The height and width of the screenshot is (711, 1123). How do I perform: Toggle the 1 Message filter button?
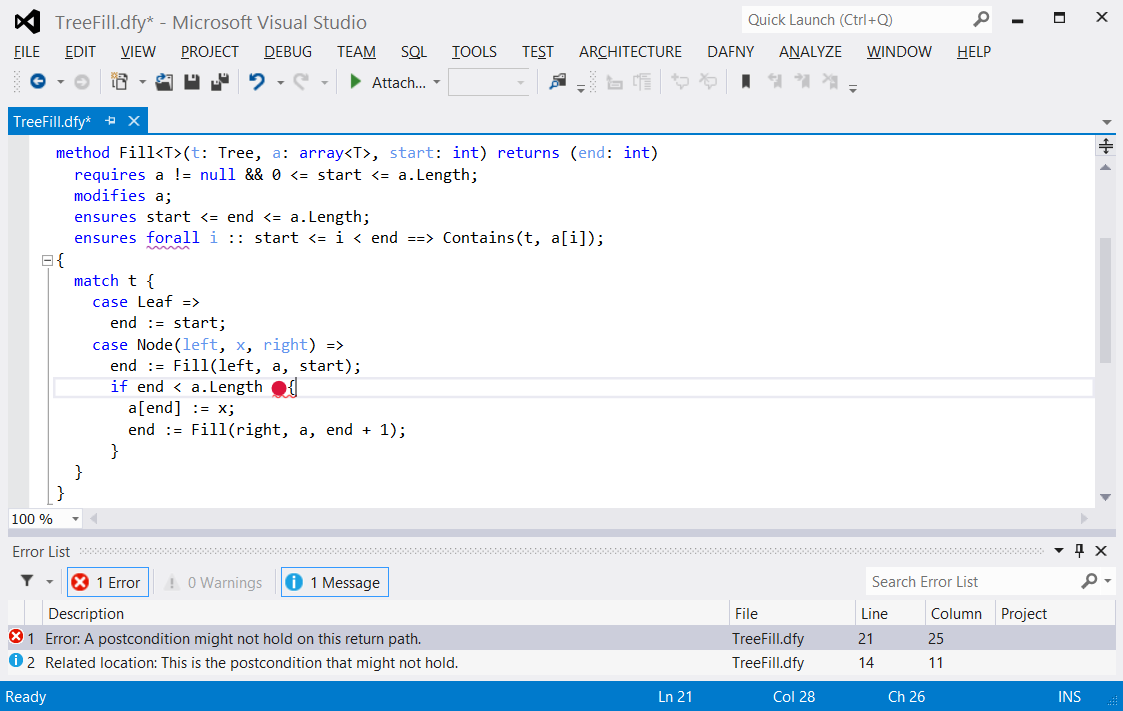[x=335, y=583]
